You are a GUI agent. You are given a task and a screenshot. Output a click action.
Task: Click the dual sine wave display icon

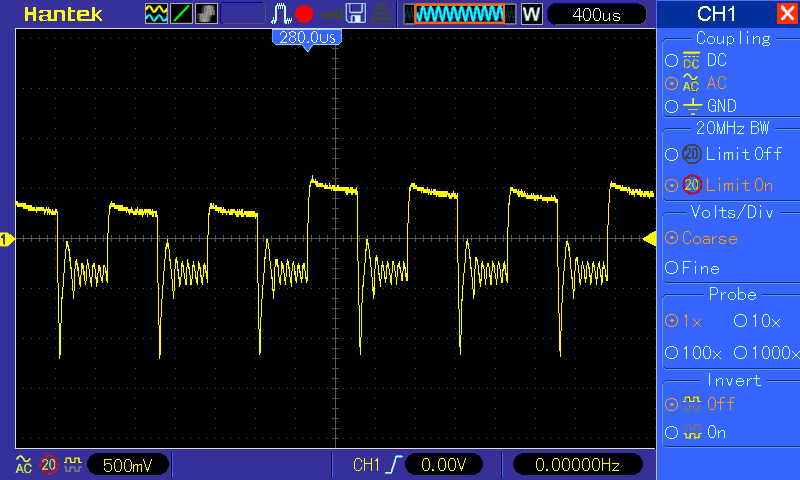coord(156,14)
